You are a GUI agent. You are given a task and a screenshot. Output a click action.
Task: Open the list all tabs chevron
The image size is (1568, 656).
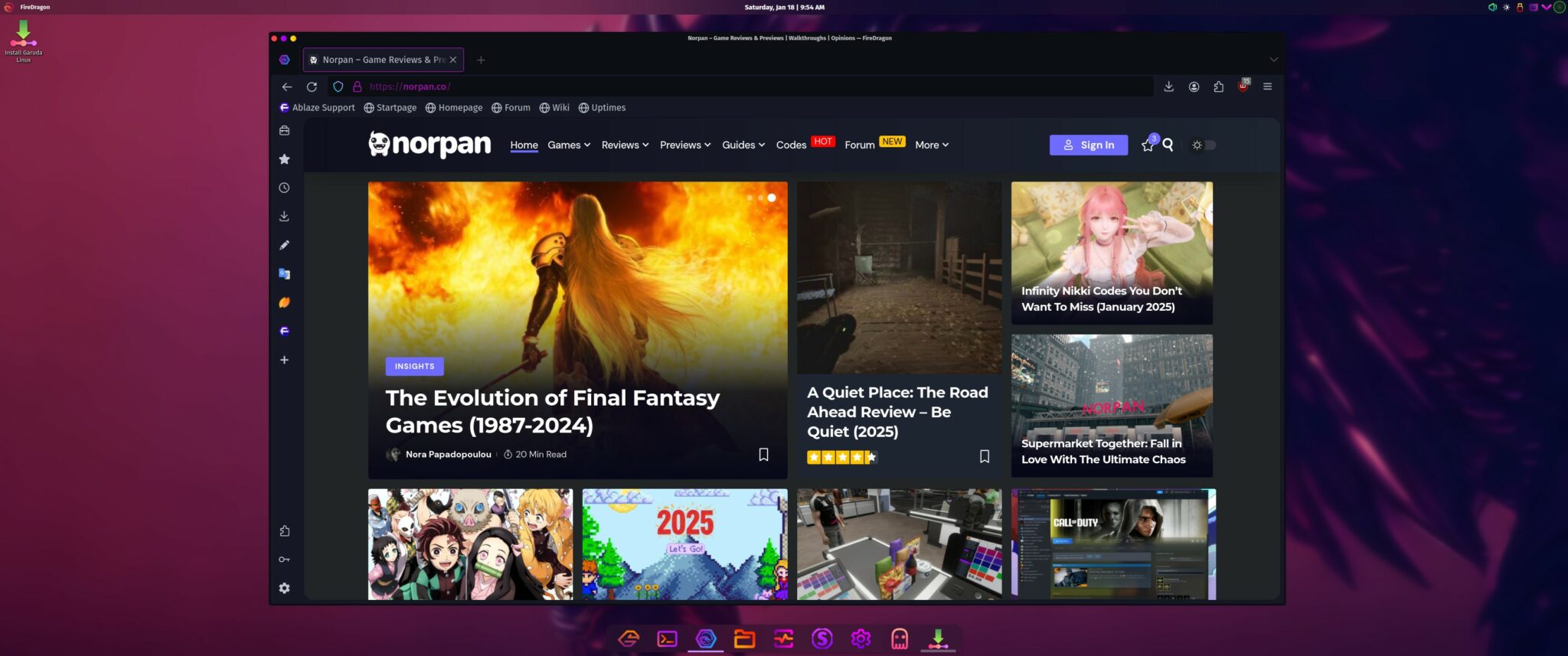tap(1274, 60)
